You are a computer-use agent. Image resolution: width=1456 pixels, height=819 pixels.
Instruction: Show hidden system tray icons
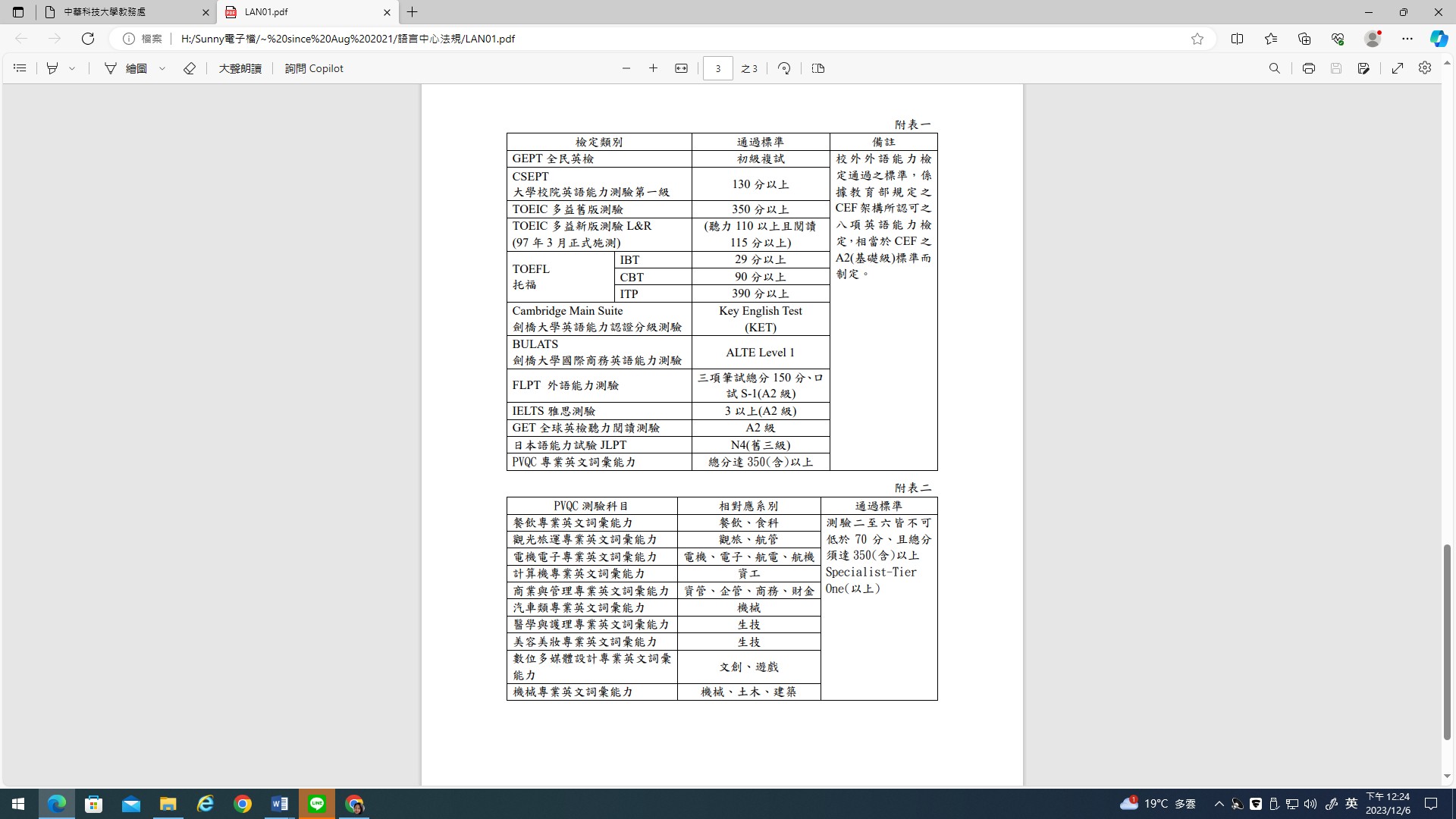(1219, 804)
